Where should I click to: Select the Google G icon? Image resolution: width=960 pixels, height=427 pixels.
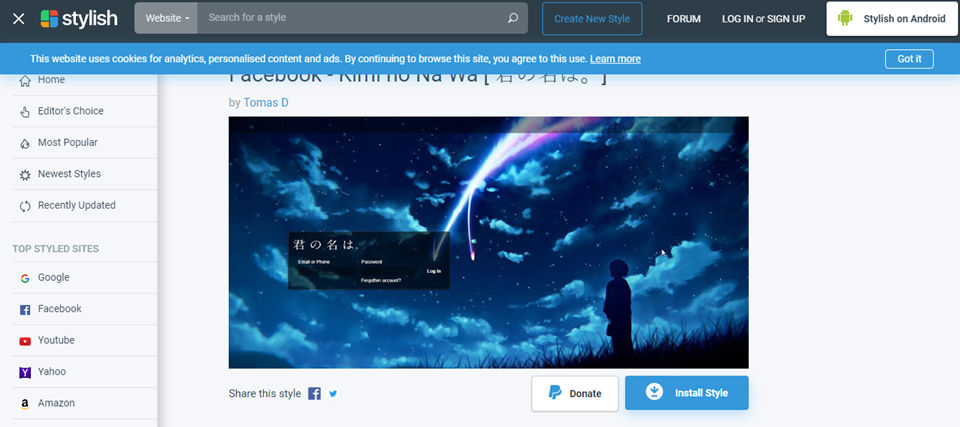(25, 278)
